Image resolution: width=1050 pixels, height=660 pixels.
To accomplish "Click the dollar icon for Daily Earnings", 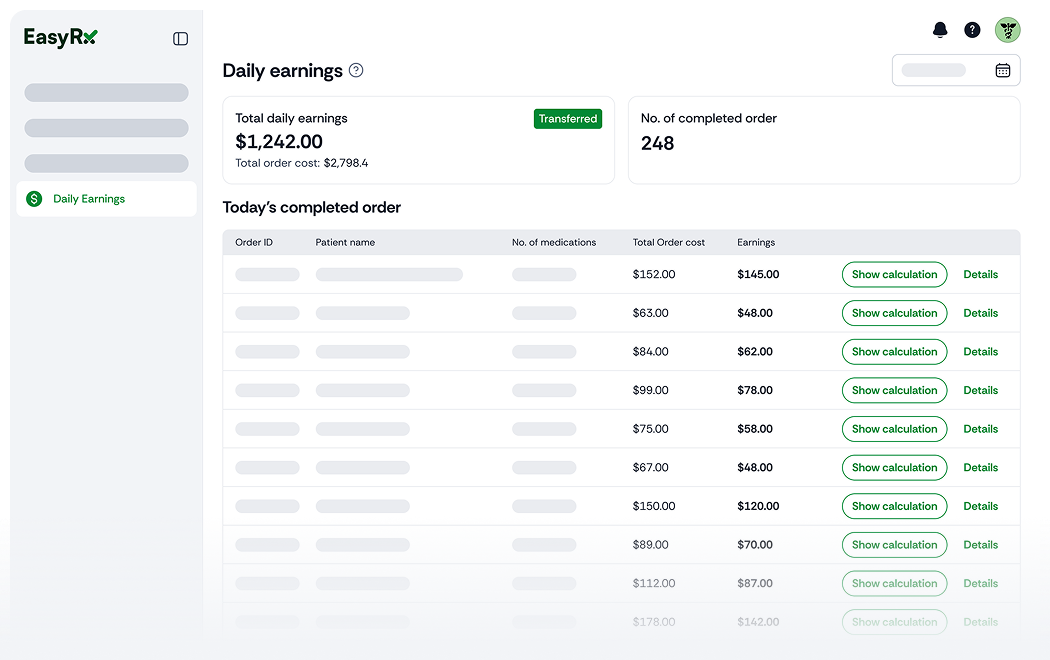I will (34, 199).
